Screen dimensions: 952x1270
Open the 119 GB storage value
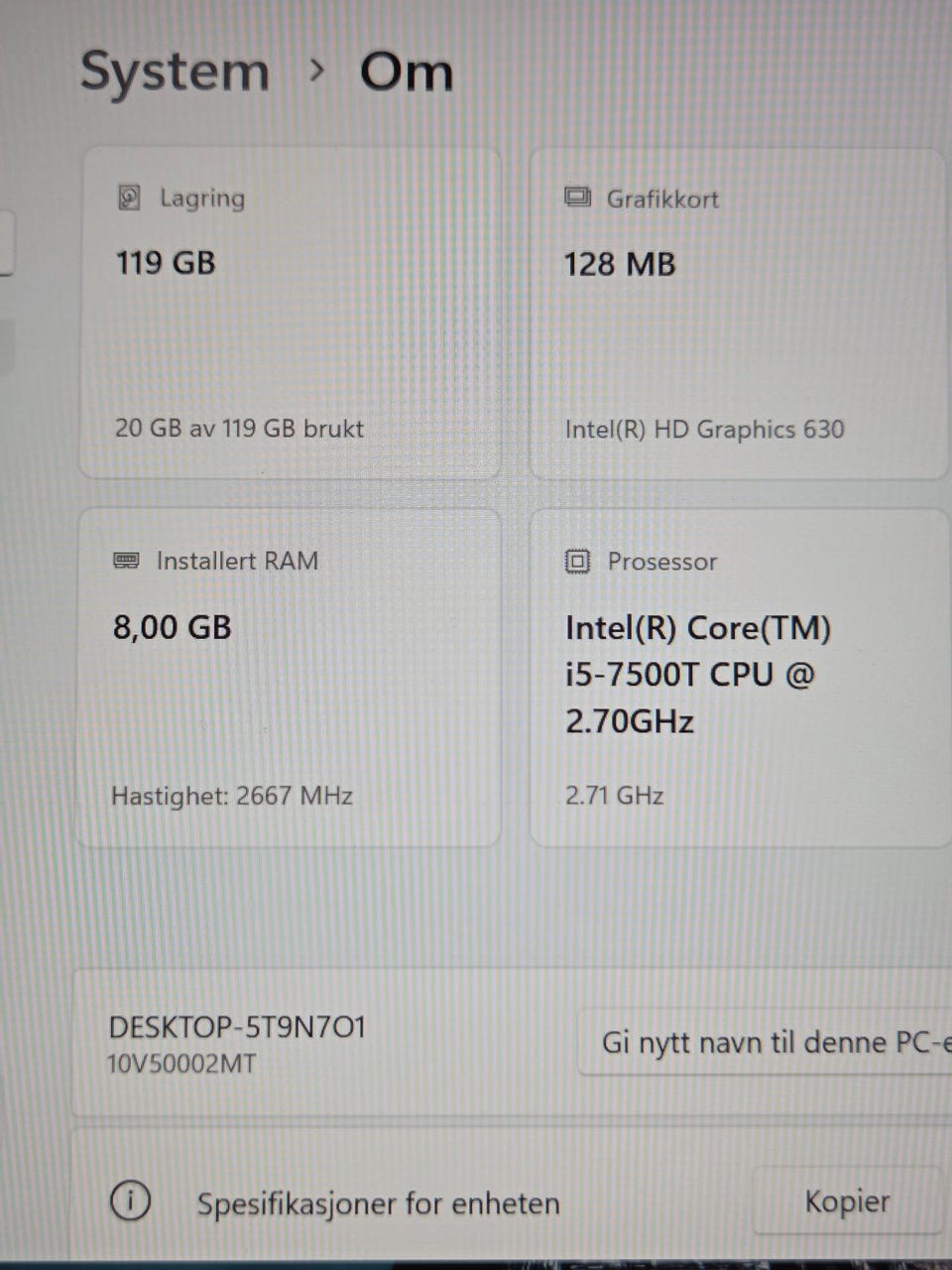pyautogui.click(x=166, y=263)
